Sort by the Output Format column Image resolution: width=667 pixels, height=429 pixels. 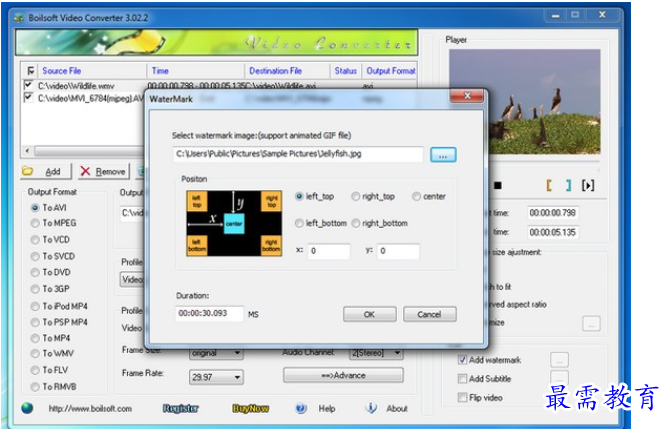click(x=391, y=71)
